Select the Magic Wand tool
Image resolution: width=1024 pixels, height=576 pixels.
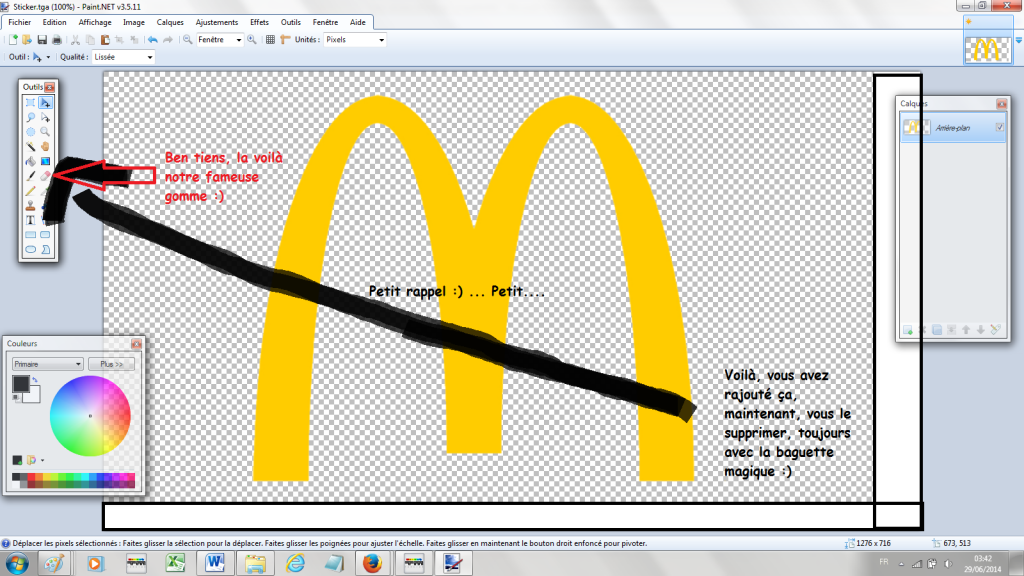(30, 146)
